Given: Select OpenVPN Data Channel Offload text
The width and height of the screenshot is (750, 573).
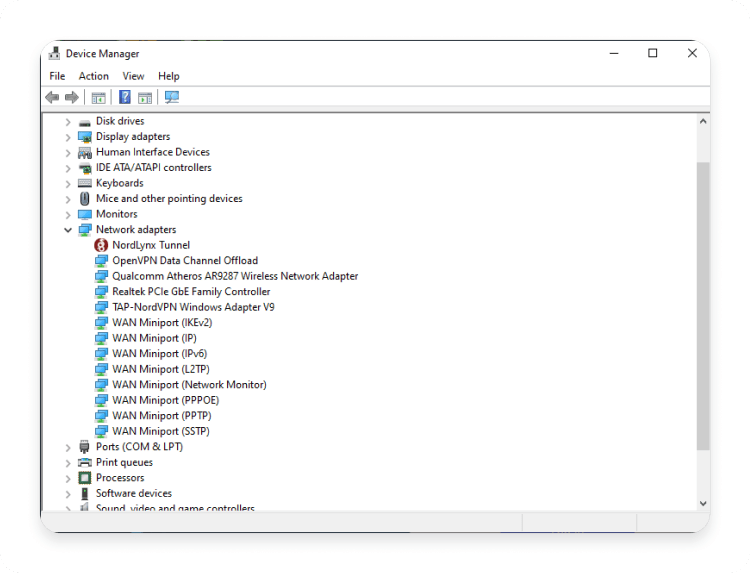Looking at the screenshot, I should (x=185, y=260).
